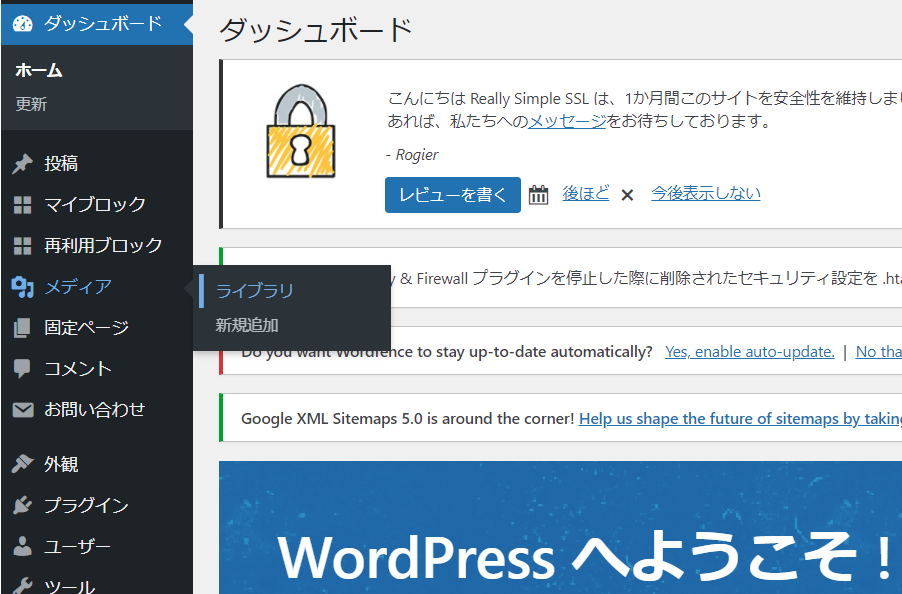Click the speech bubble icon beside コメント

click(23, 369)
